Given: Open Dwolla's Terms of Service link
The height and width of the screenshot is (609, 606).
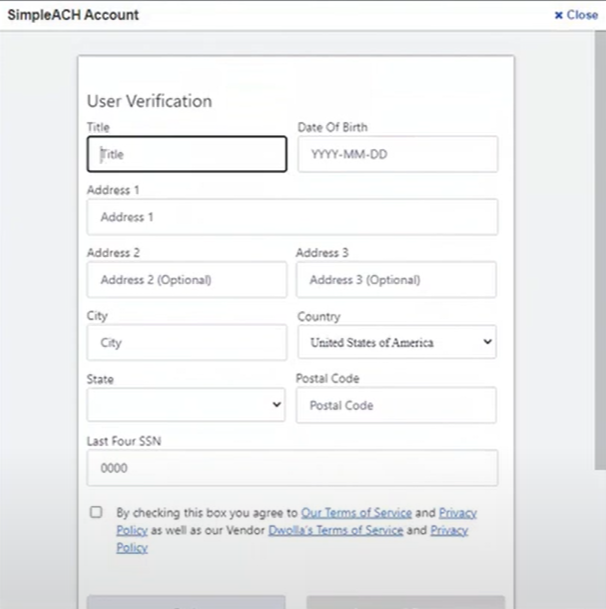Looking at the screenshot, I should [x=336, y=531].
